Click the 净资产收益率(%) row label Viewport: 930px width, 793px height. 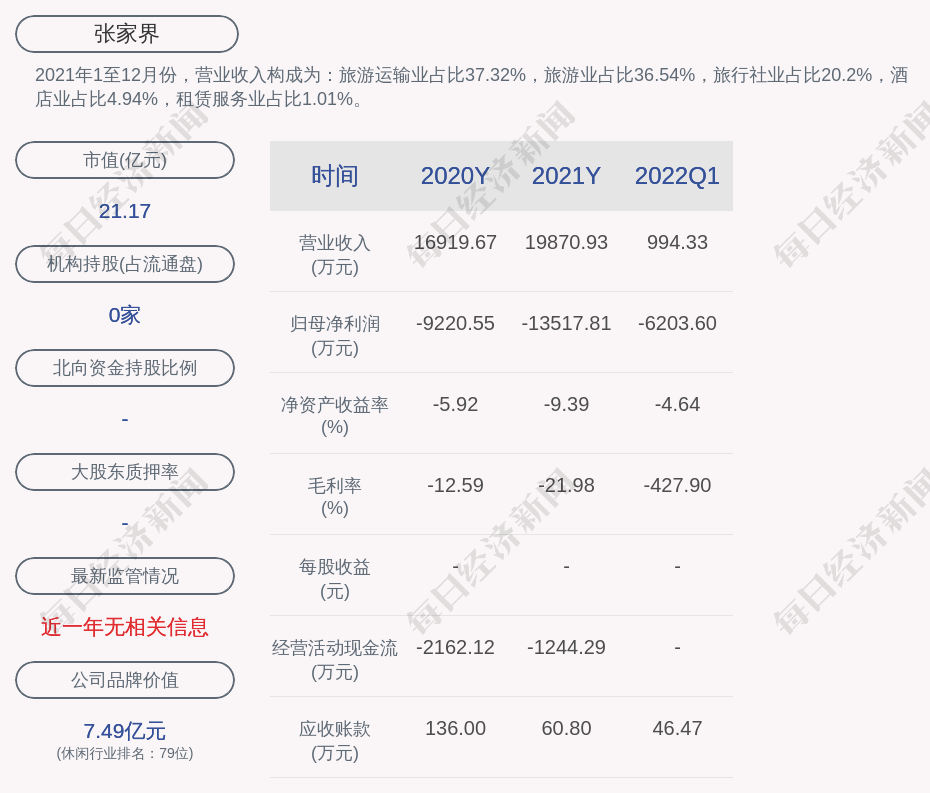point(335,416)
